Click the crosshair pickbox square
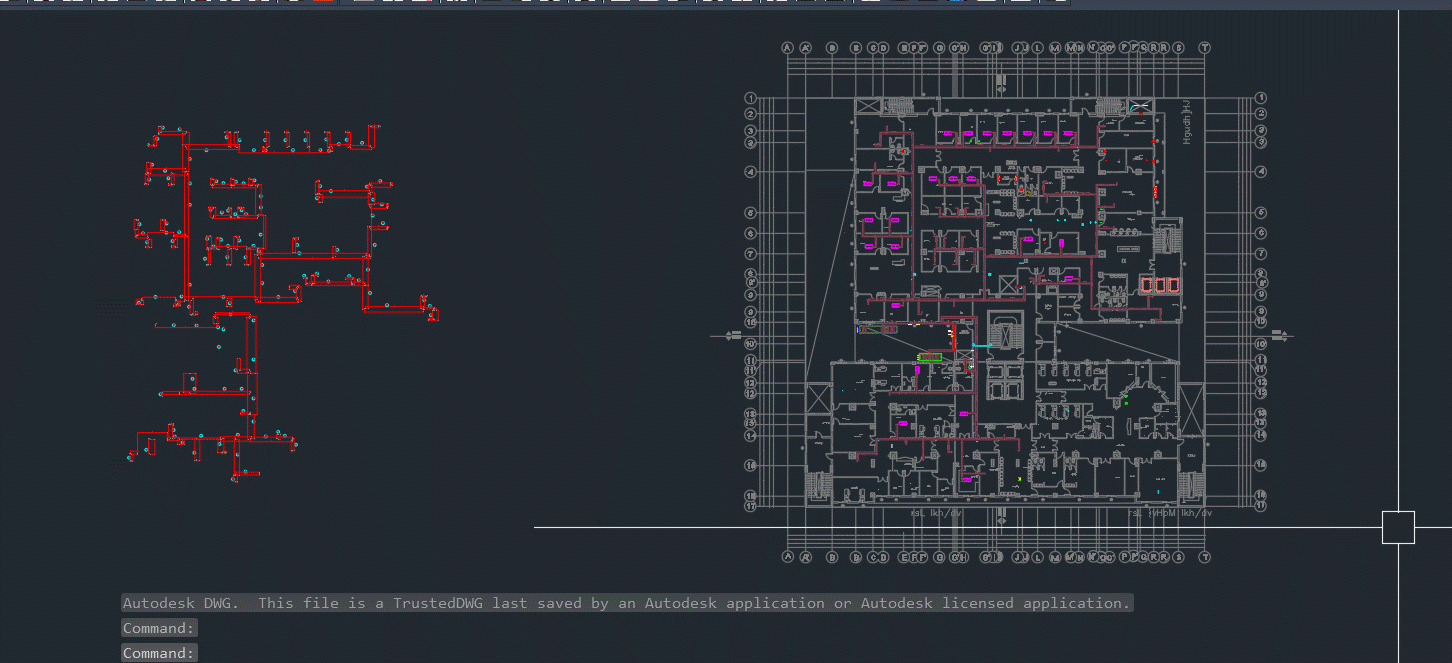Image resolution: width=1452 pixels, height=663 pixels. pyautogui.click(x=1398, y=527)
